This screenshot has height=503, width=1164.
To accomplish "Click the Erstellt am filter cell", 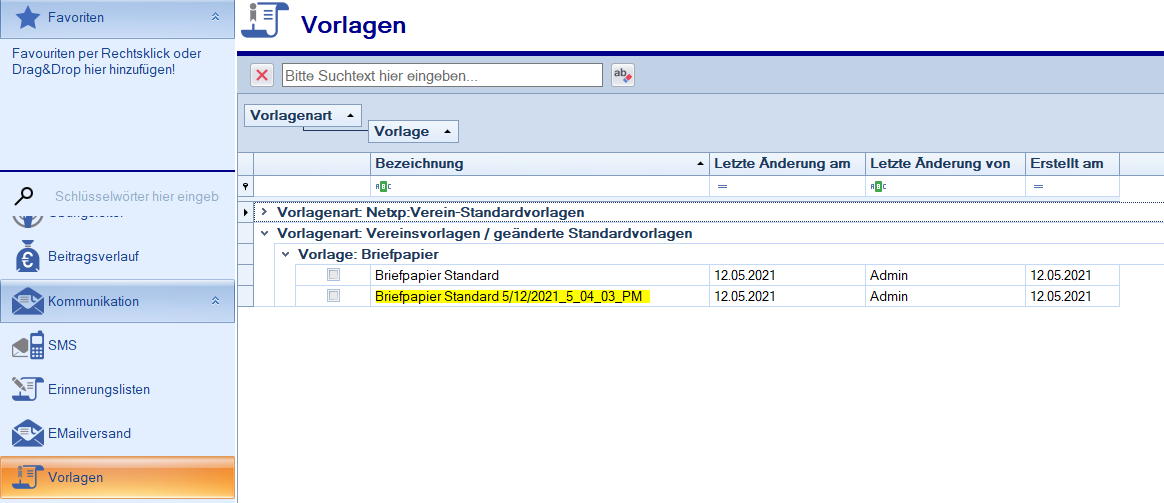I will [x=1073, y=187].
